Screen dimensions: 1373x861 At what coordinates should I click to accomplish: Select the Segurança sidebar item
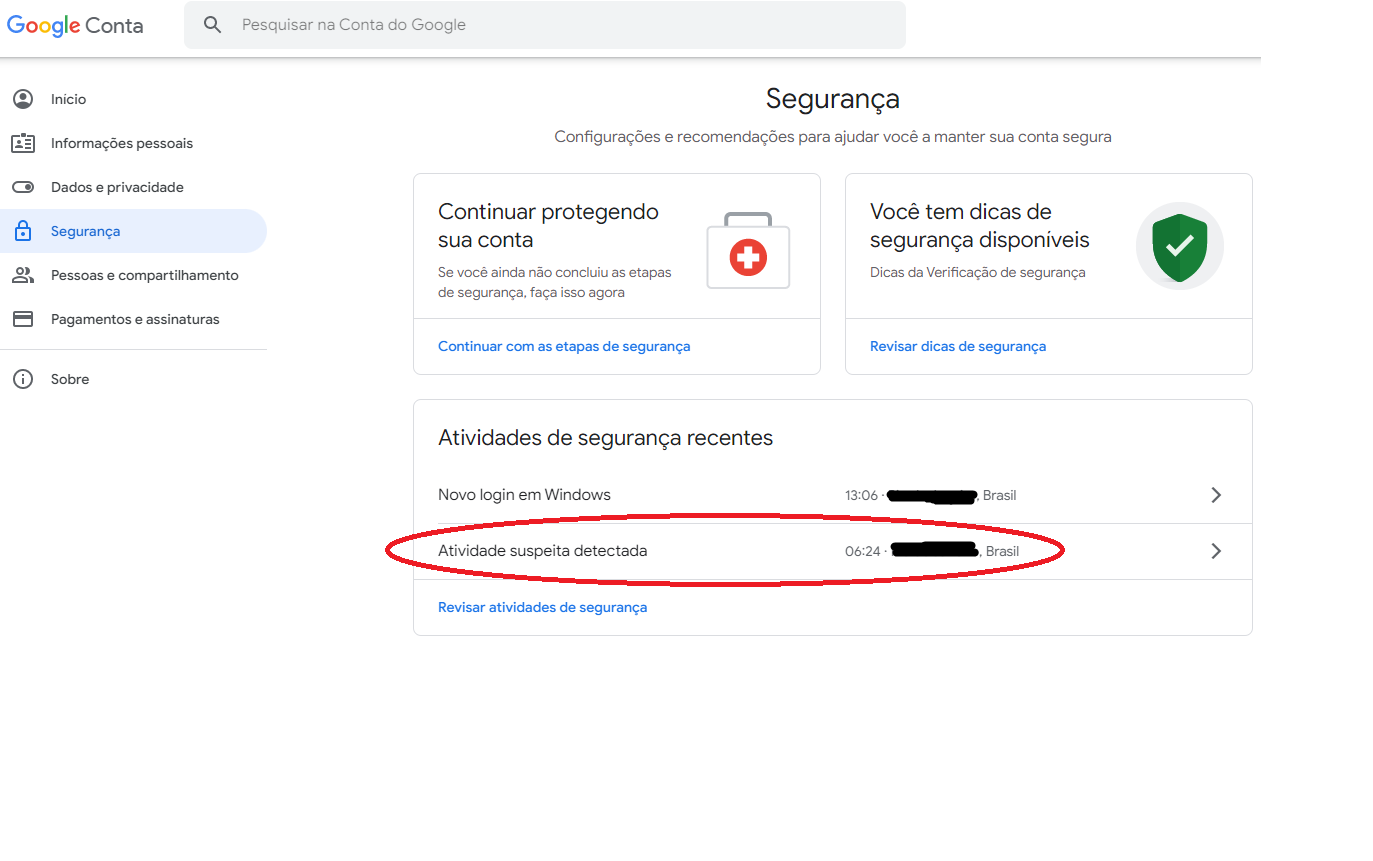coord(134,231)
